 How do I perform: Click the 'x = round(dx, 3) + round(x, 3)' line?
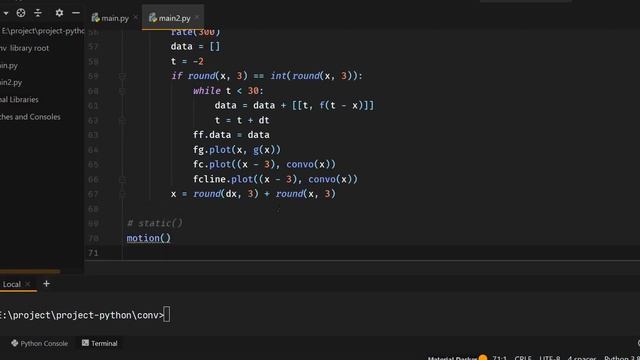(x=253, y=194)
